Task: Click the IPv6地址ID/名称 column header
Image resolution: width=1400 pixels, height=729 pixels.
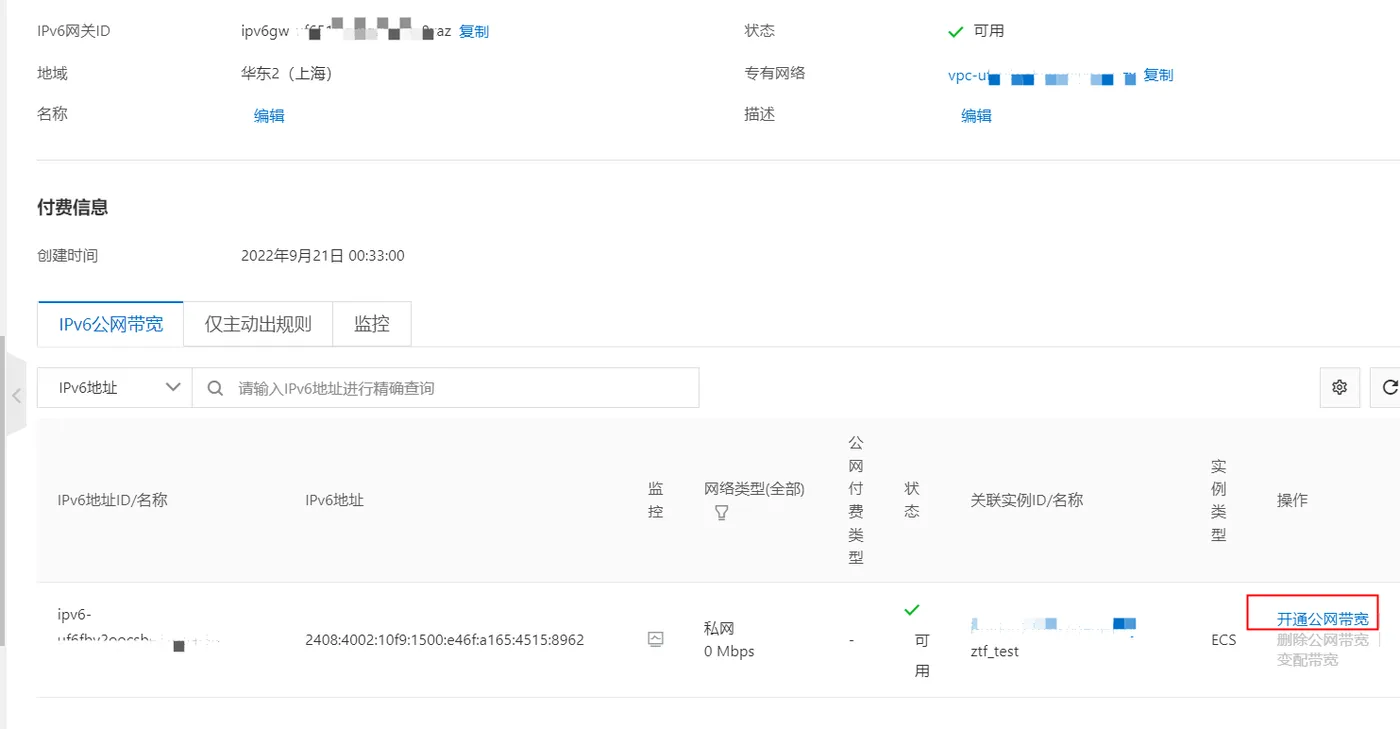Action: pos(113,500)
